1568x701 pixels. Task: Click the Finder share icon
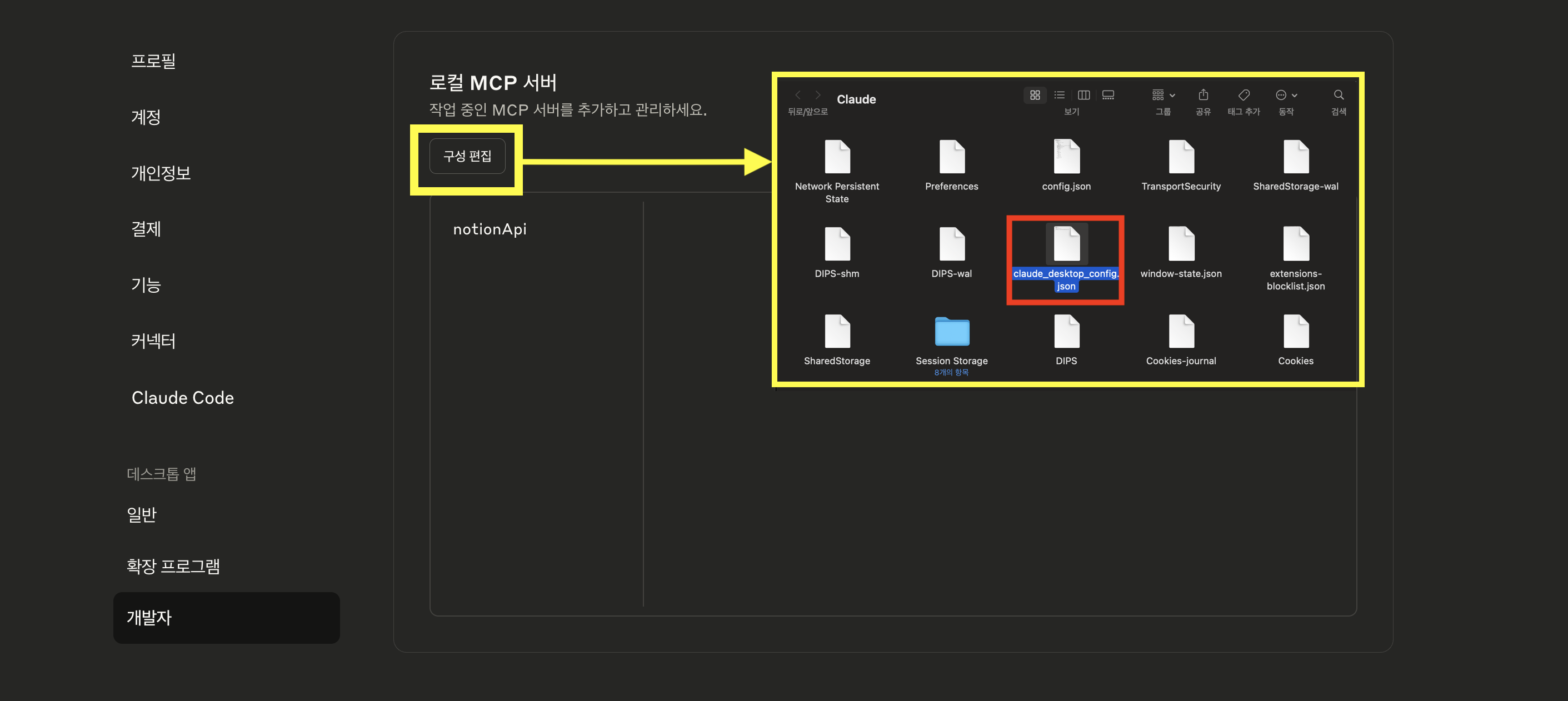pyautogui.click(x=1203, y=95)
